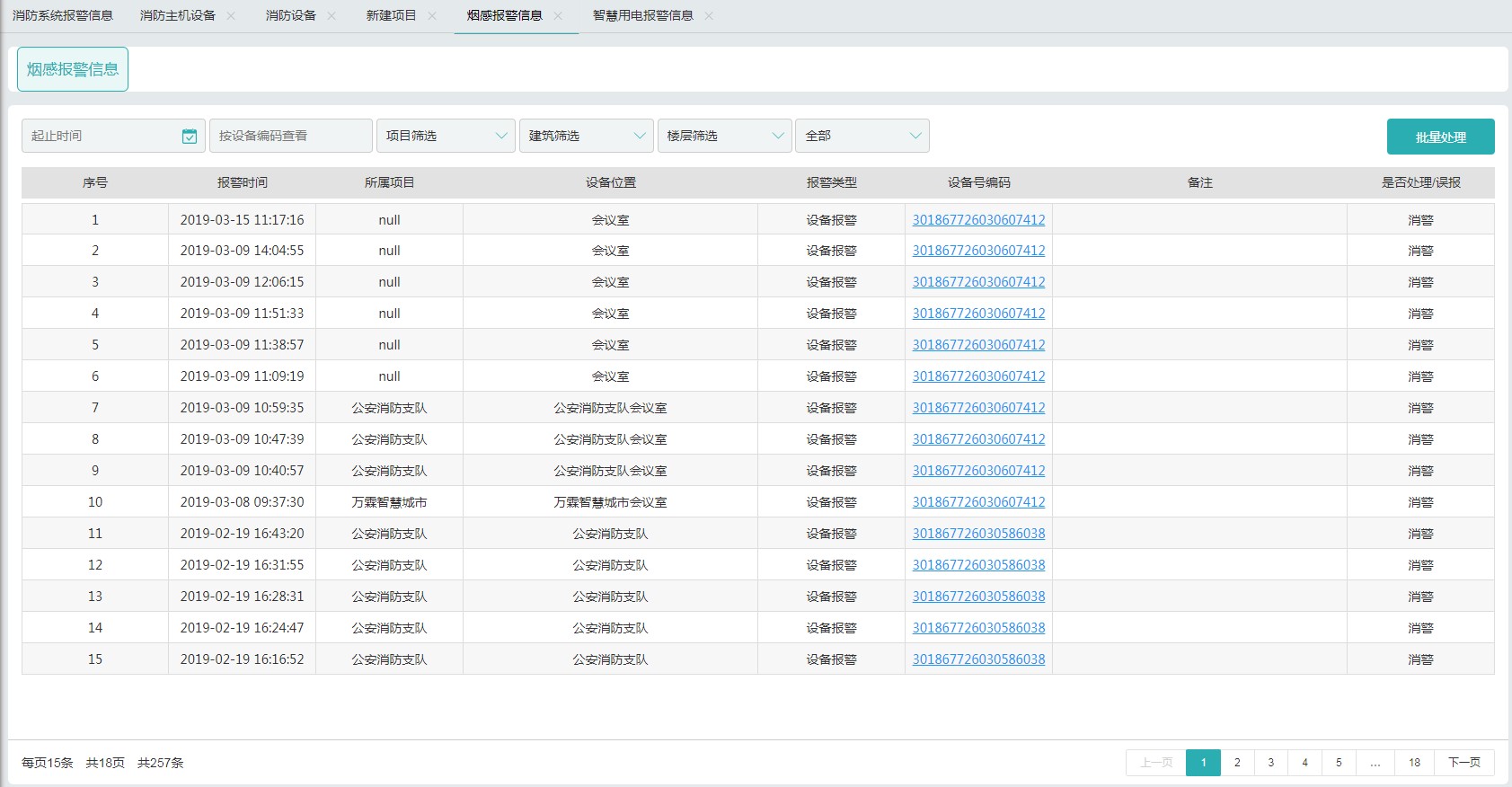Click the 共257条 total count text
The image size is (1512, 787).
(x=160, y=763)
